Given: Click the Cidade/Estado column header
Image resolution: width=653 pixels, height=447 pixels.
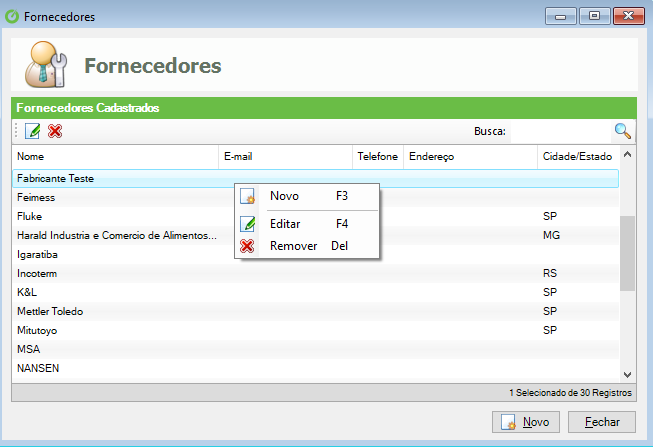Looking at the screenshot, I should tap(578, 157).
